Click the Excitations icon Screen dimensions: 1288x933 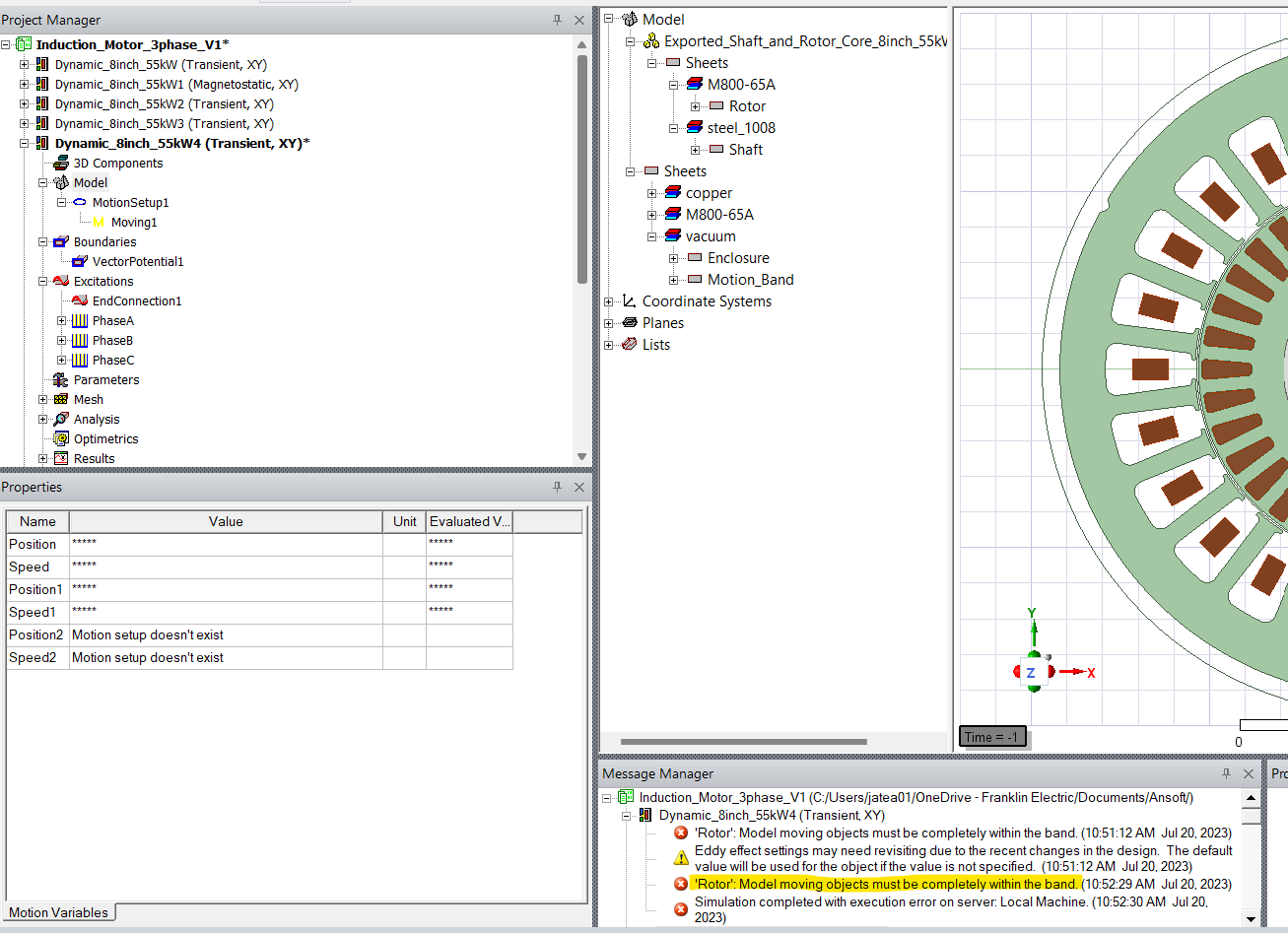tap(61, 281)
